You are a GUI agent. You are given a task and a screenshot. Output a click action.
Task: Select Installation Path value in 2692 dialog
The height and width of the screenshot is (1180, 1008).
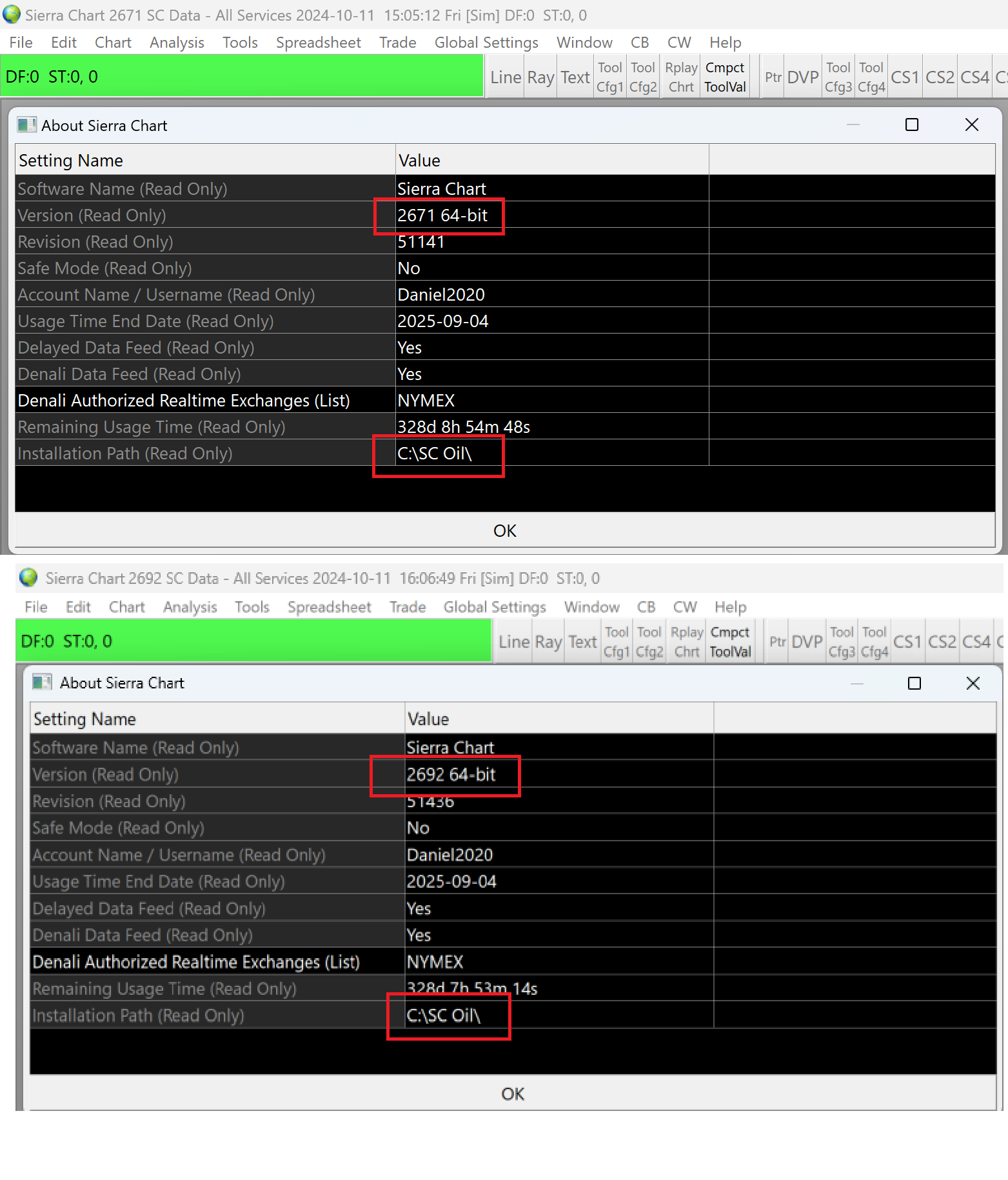click(x=444, y=1015)
